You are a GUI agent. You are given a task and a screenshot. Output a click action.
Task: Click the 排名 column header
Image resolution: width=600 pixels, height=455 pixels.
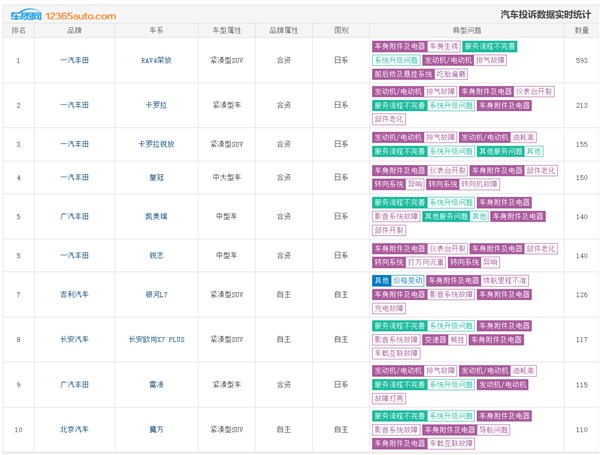tap(18, 31)
